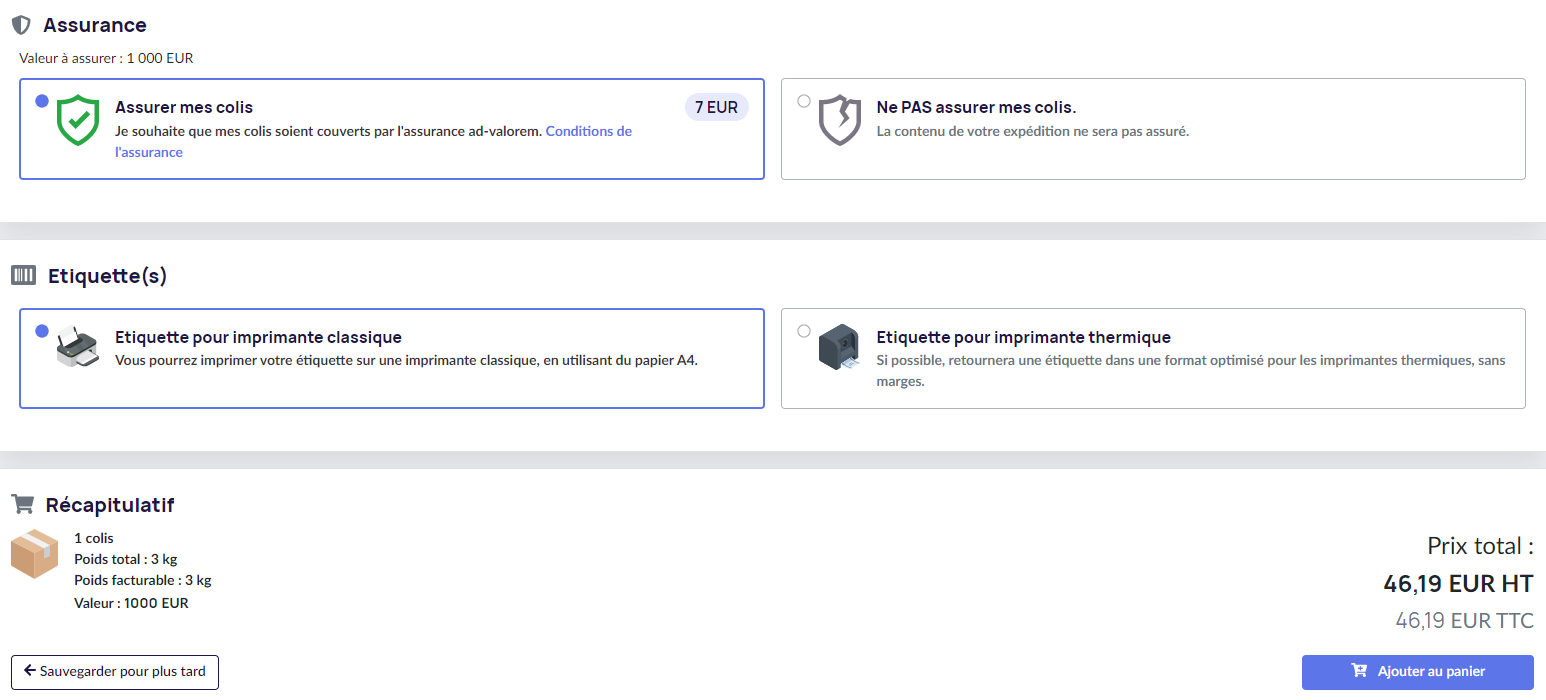Click the broken grey shield icon
The image size is (1546, 700).
coord(839,121)
